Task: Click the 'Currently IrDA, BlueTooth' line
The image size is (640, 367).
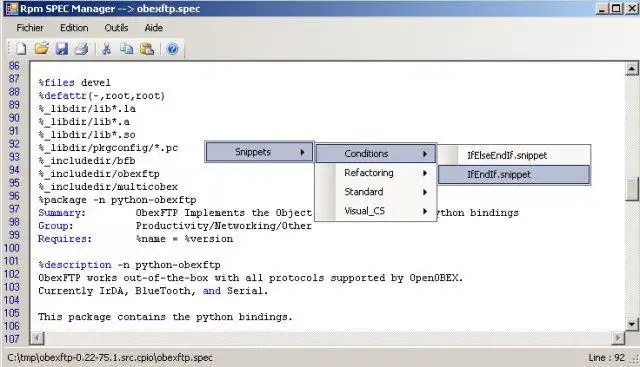Action: click(x=153, y=291)
